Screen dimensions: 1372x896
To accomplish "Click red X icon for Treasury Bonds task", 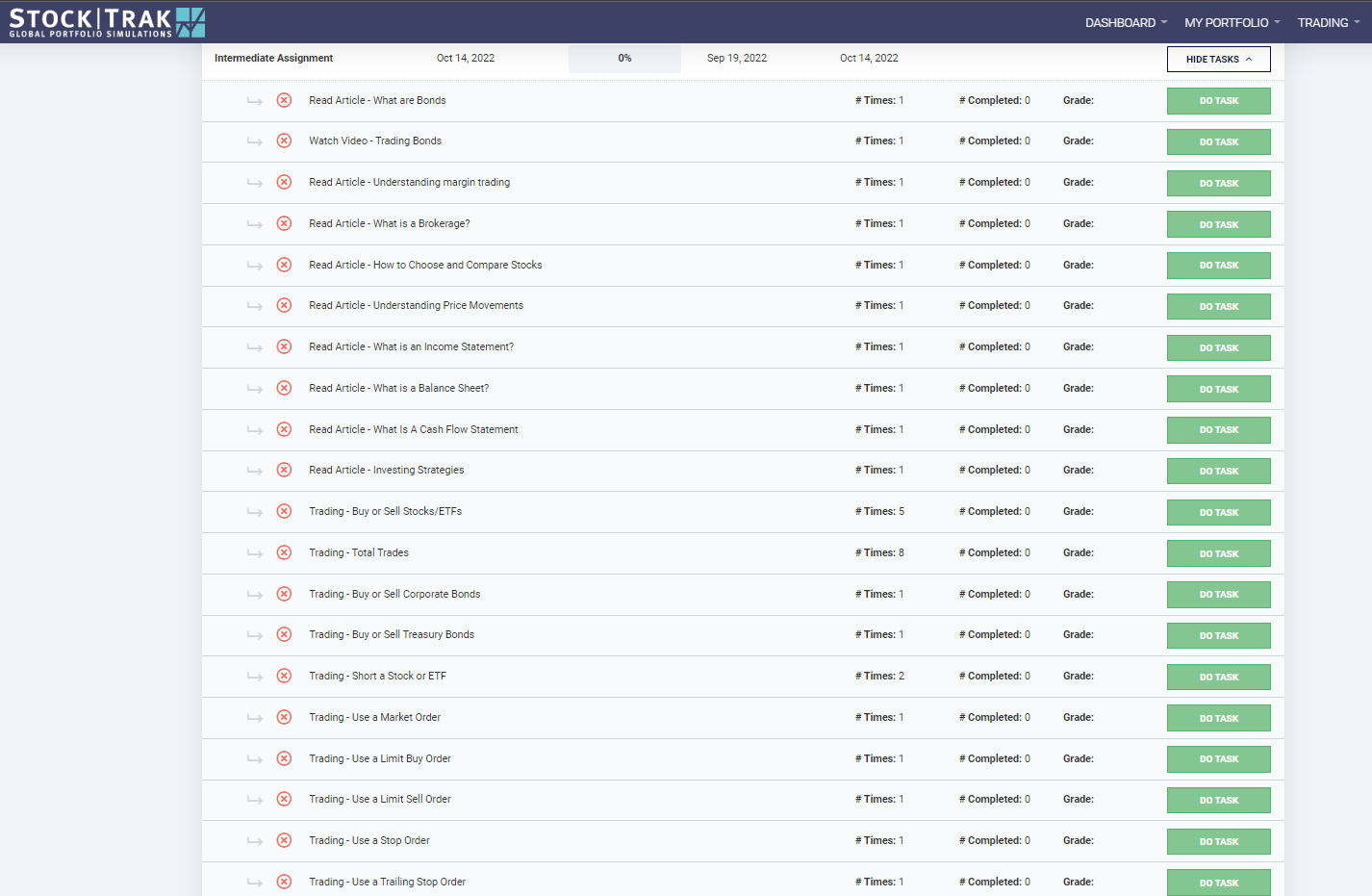I will (x=284, y=634).
